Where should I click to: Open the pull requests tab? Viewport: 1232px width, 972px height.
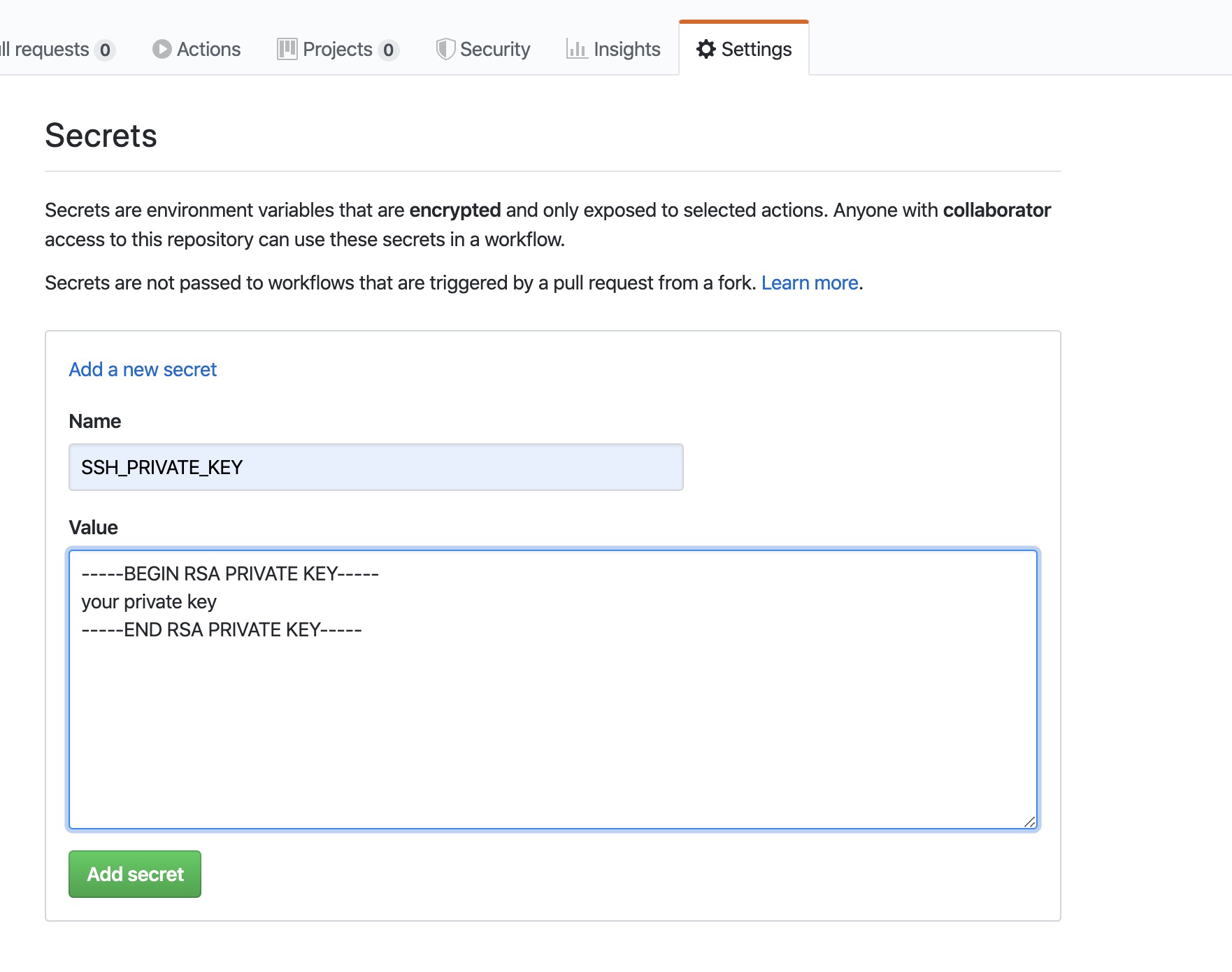coord(45,49)
